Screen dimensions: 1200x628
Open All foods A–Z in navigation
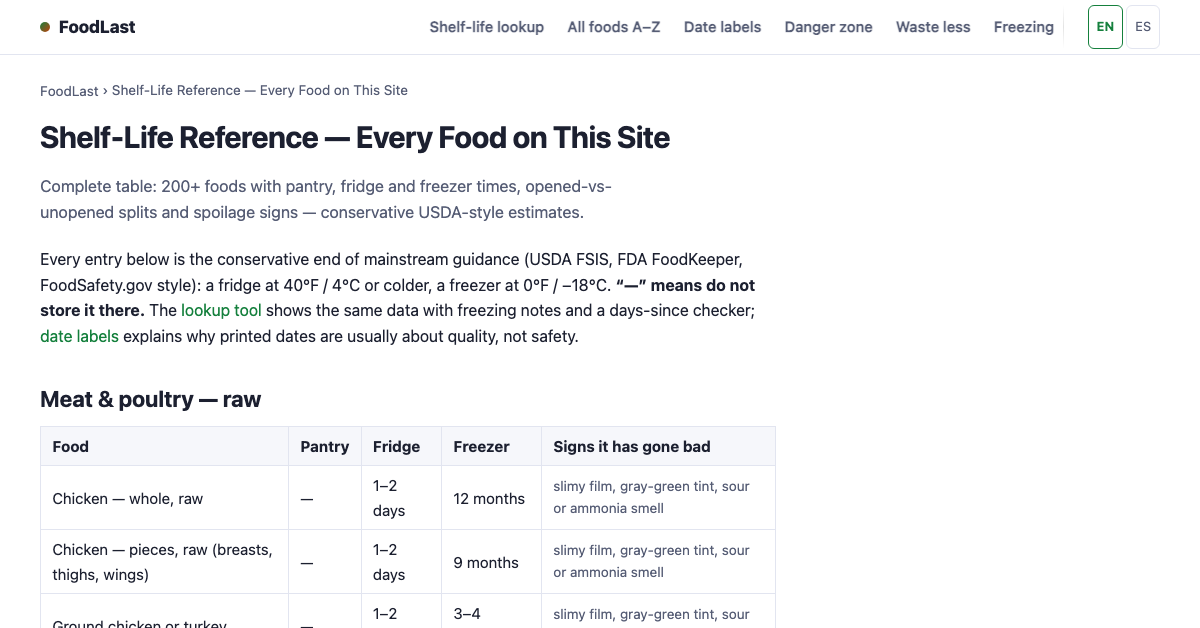pyautogui.click(x=614, y=27)
